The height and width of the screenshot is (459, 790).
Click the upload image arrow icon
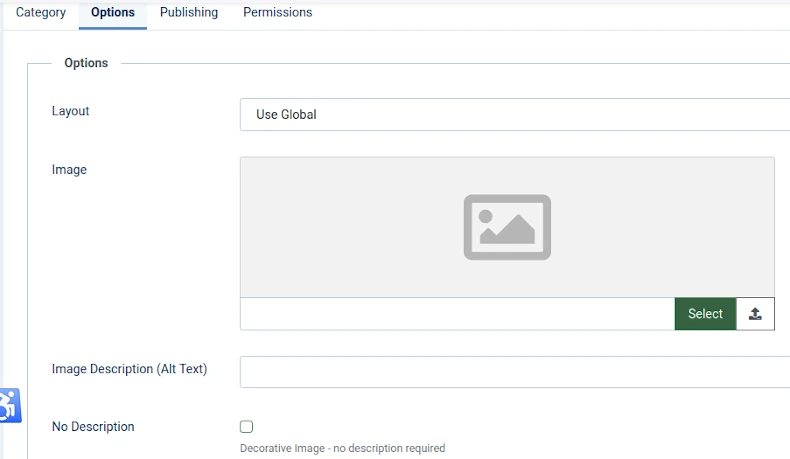click(x=755, y=314)
